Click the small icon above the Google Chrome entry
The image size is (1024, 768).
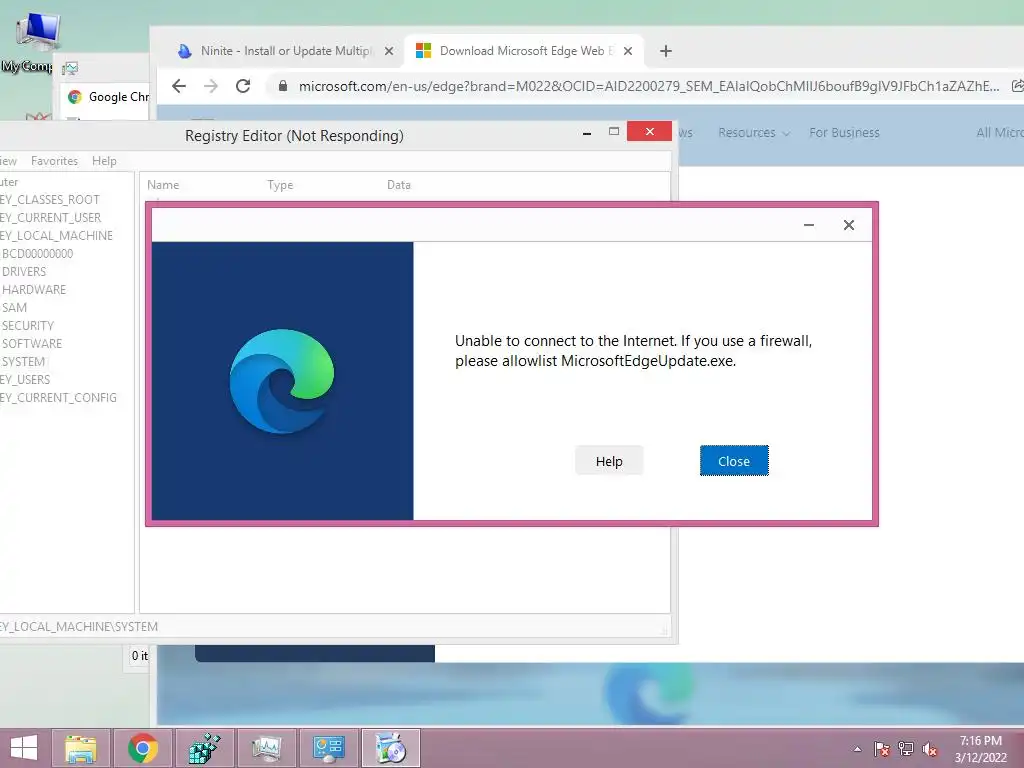[x=70, y=68]
